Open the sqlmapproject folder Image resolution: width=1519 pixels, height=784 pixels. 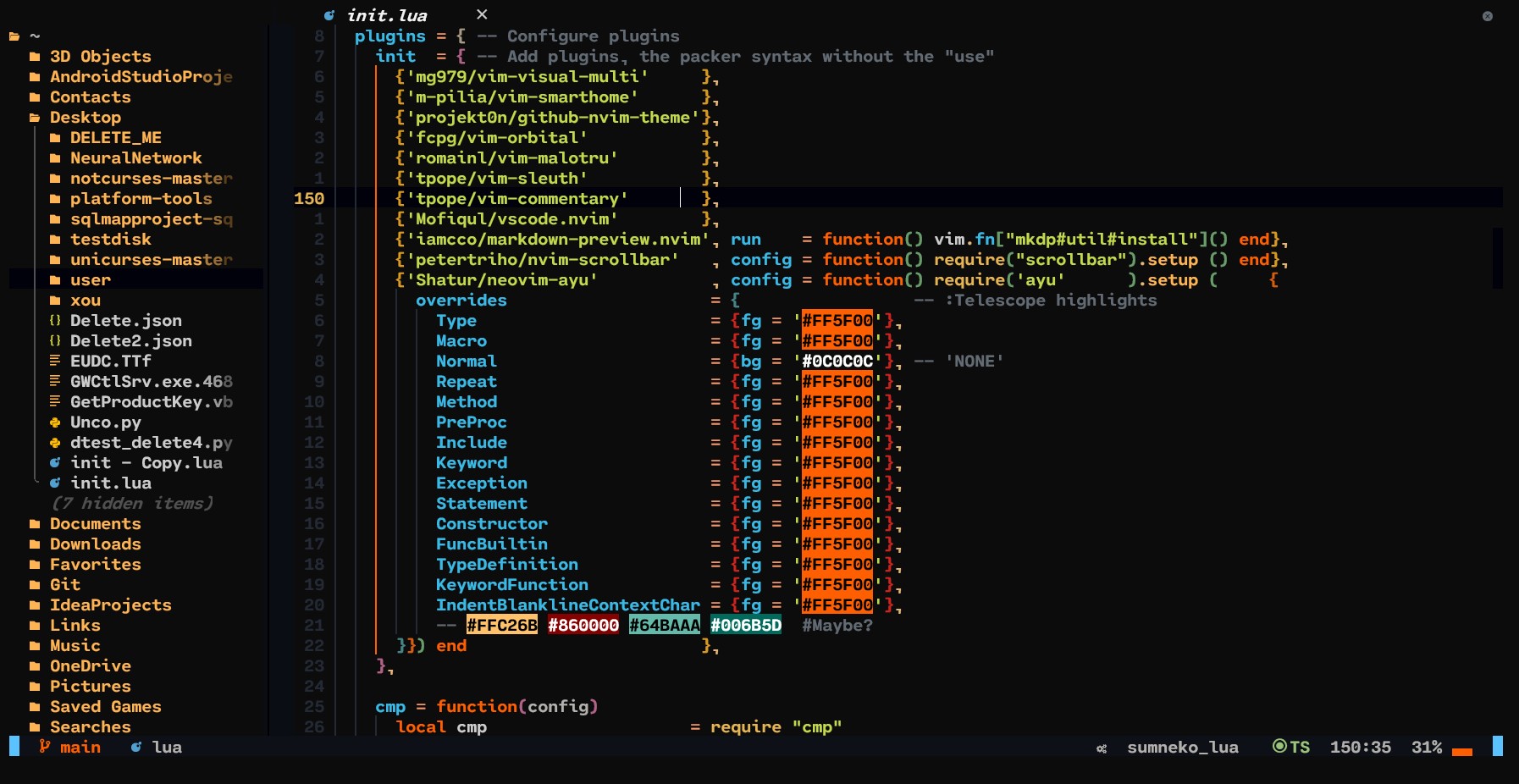[x=151, y=219]
